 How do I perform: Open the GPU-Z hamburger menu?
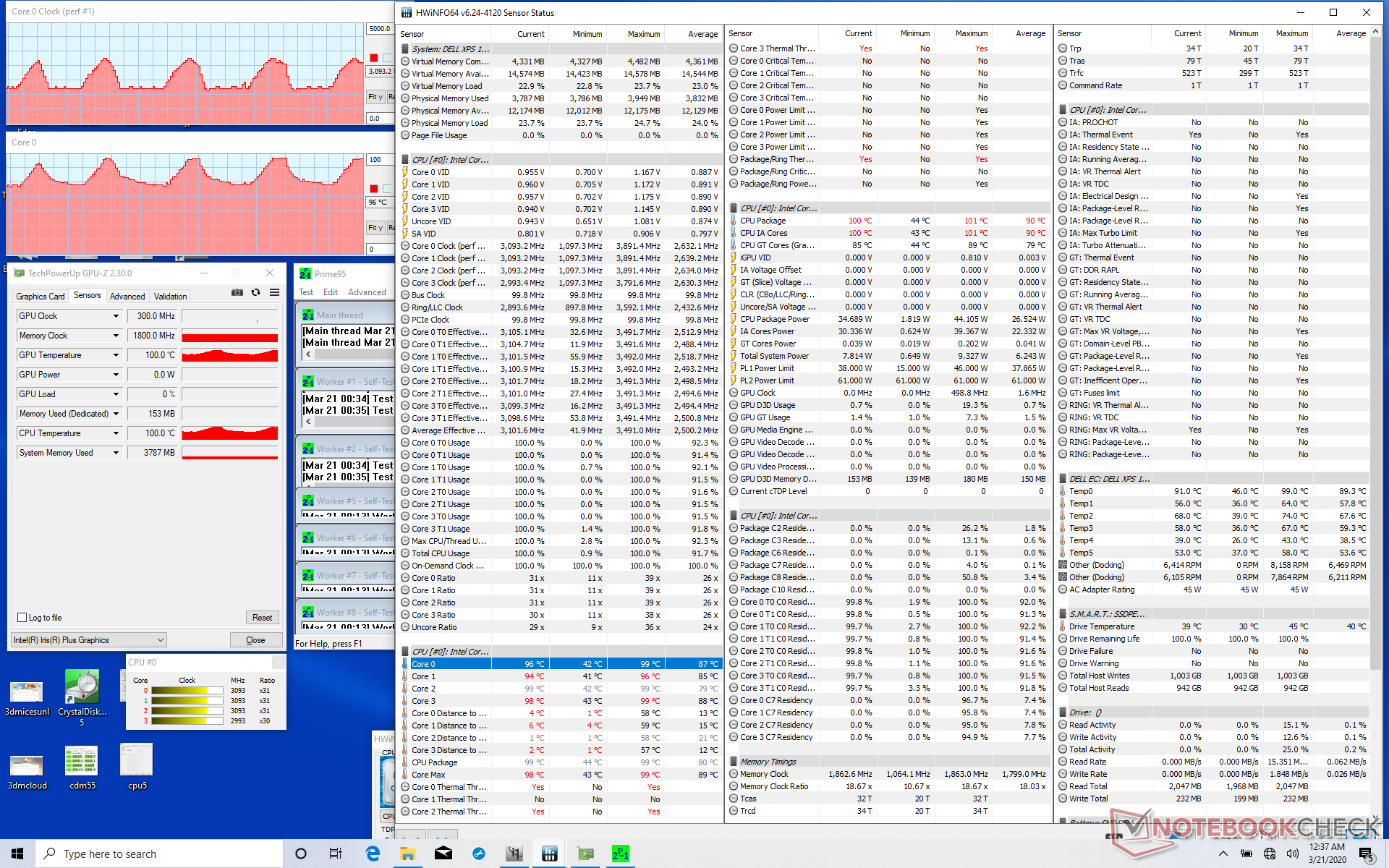[275, 293]
